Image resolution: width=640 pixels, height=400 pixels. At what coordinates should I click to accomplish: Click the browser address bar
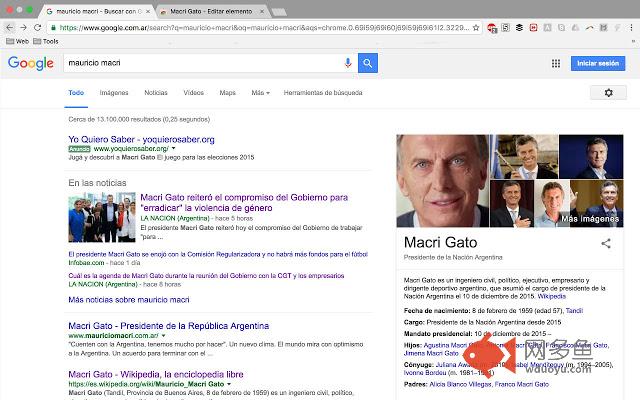click(x=264, y=28)
